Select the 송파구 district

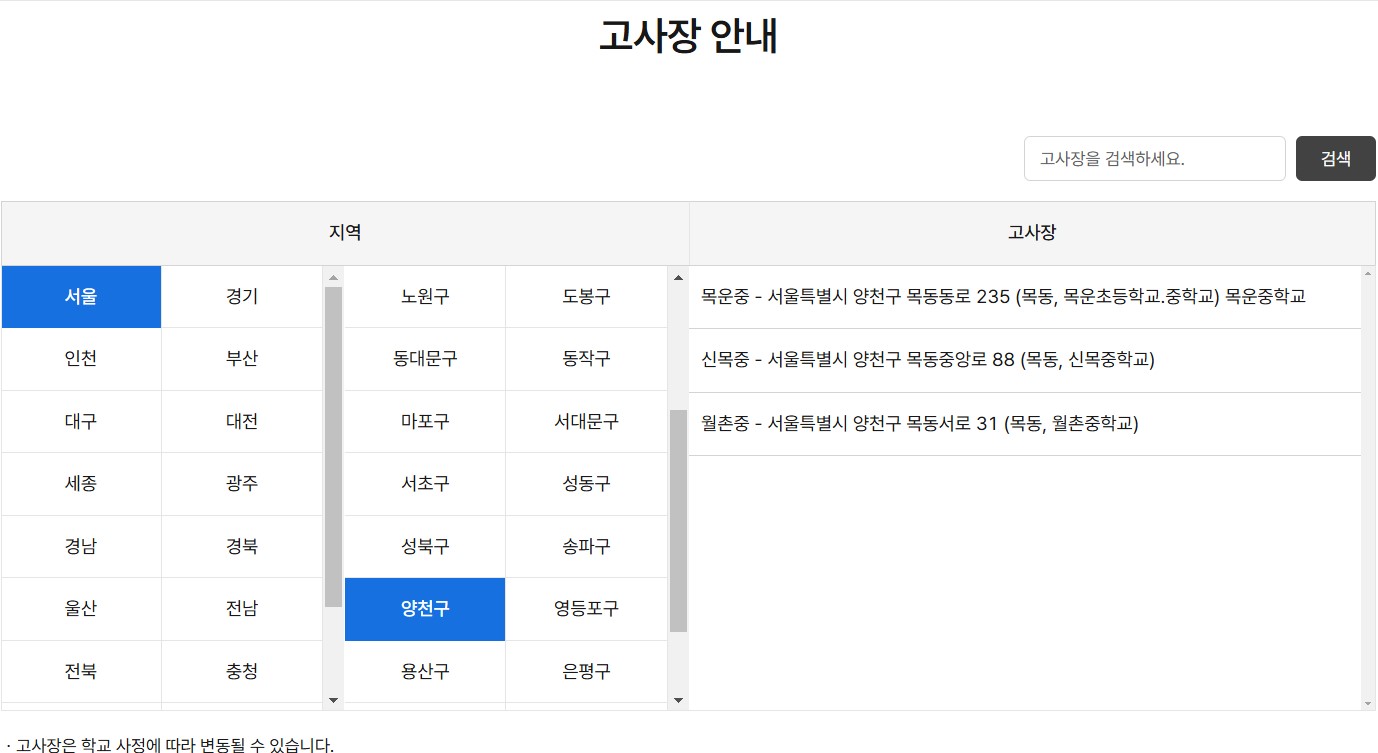(586, 546)
